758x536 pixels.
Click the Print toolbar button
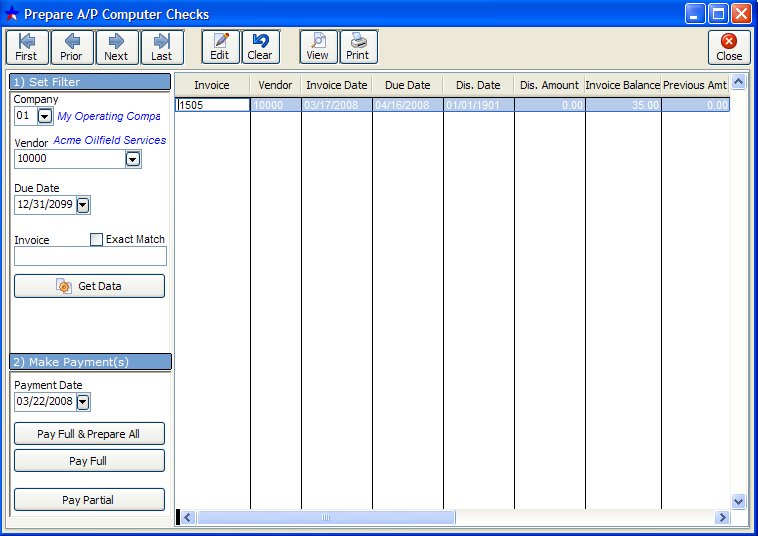[x=358, y=47]
